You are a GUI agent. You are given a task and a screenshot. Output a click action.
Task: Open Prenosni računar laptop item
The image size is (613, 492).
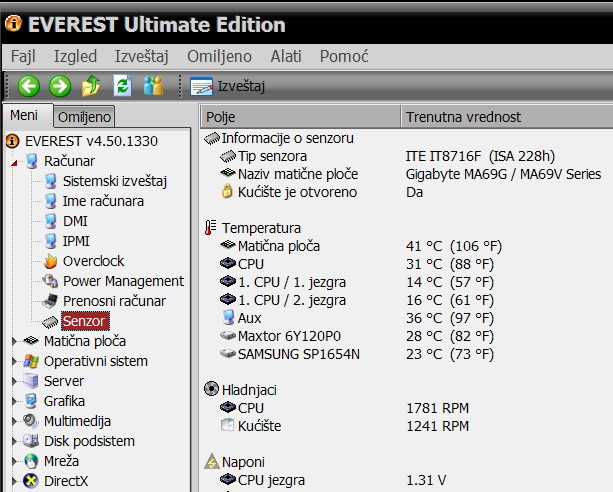[114, 301]
